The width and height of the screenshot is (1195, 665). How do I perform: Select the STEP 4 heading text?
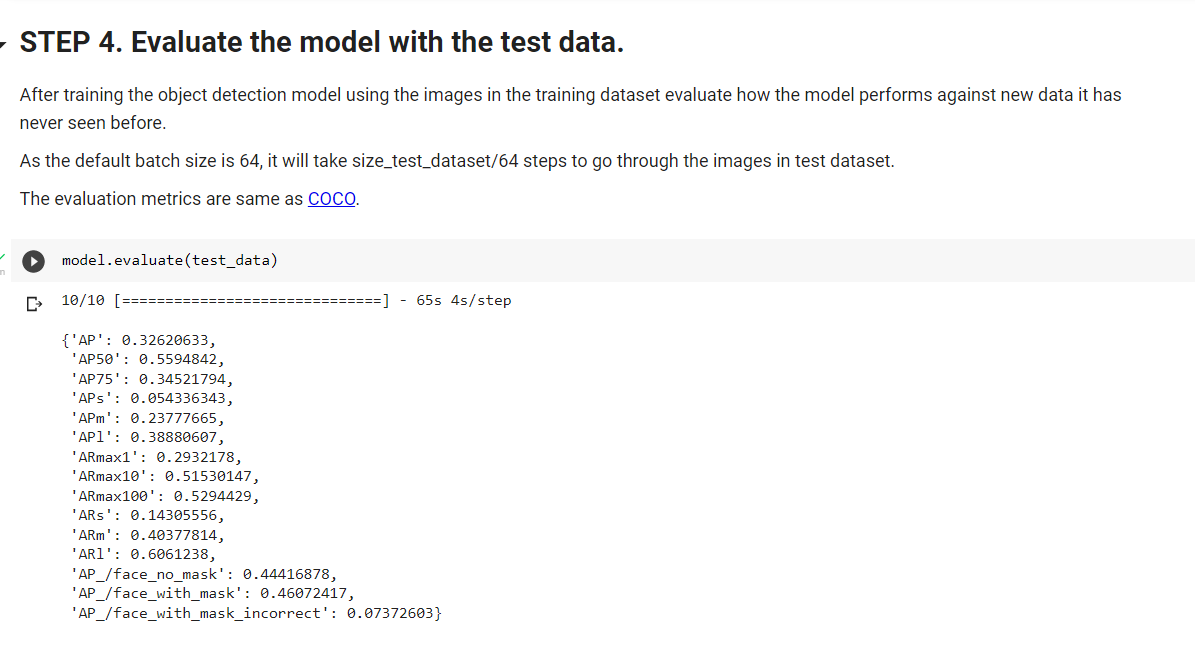[321, 43]
